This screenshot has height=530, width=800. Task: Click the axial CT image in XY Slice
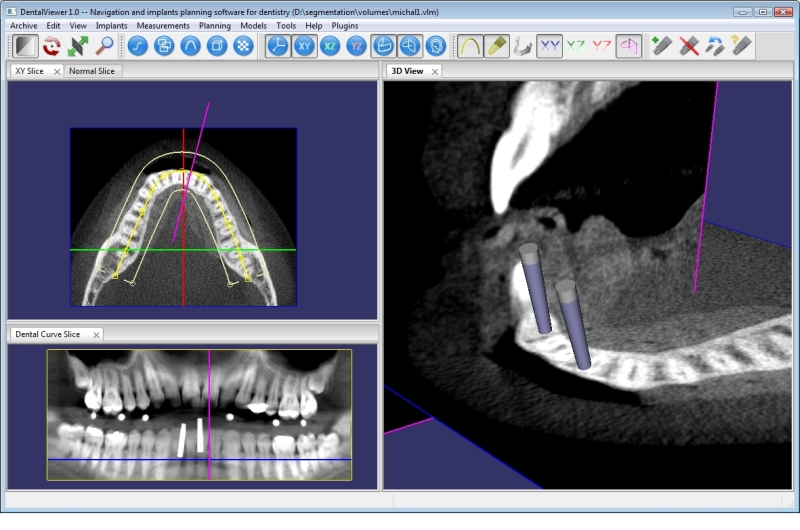(x=183, y=217)
